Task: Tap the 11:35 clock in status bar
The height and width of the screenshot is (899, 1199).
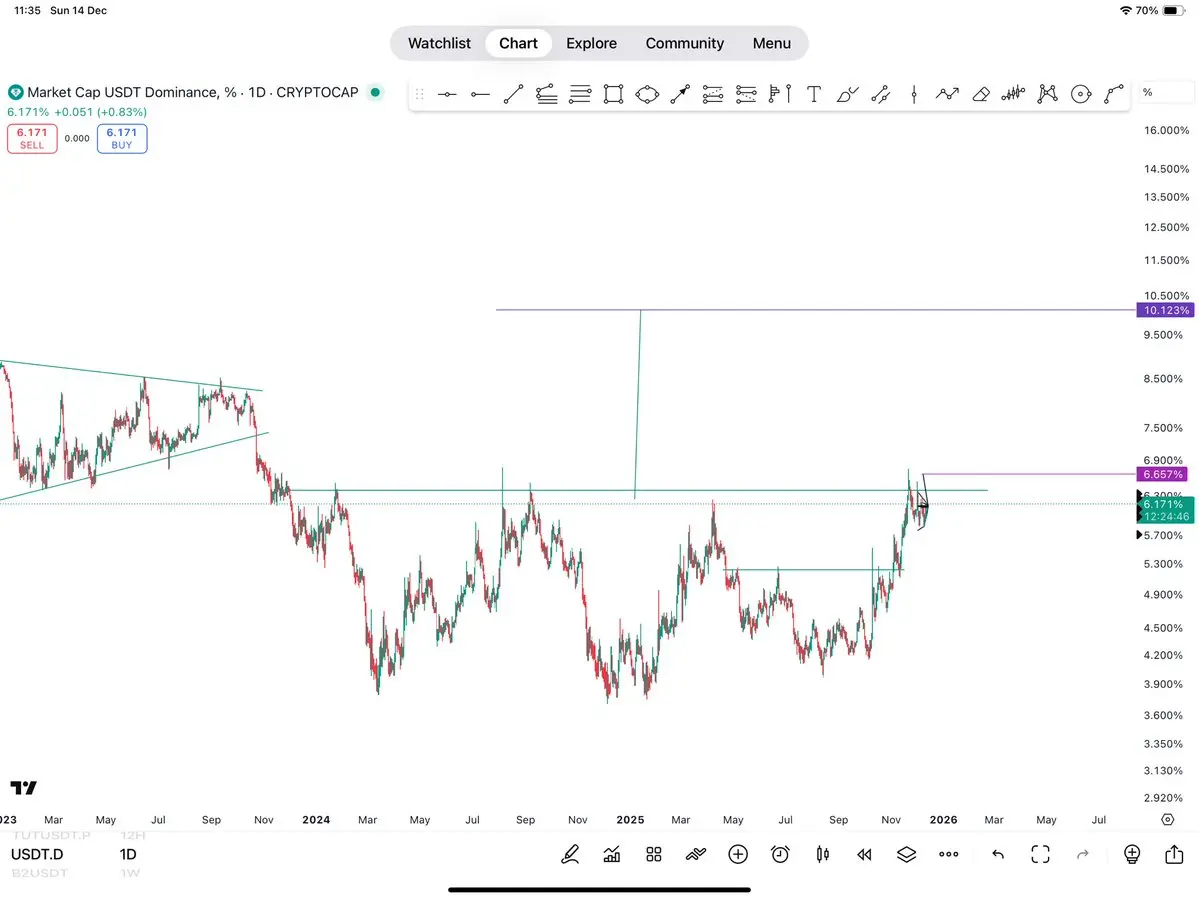Action: (28, 11)
